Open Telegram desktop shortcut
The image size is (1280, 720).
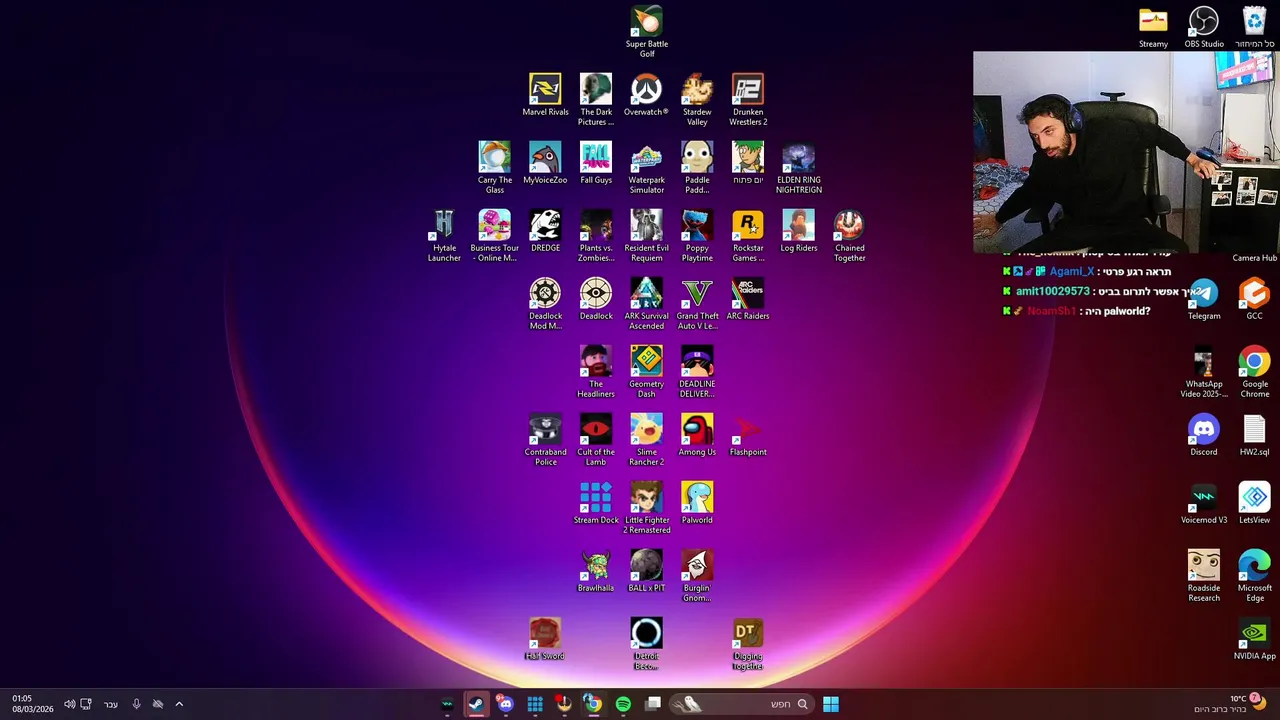[x=1204, y=299]
